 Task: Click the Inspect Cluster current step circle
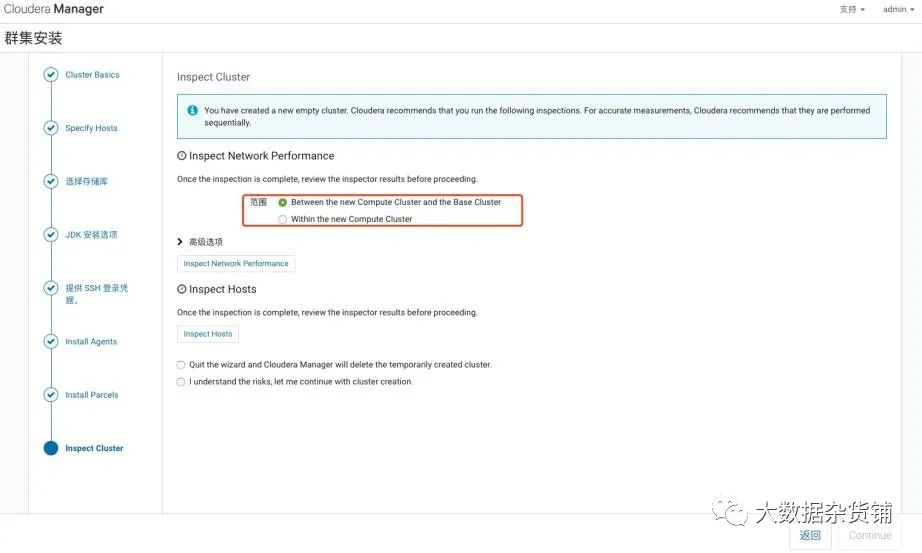pos(51,448)
